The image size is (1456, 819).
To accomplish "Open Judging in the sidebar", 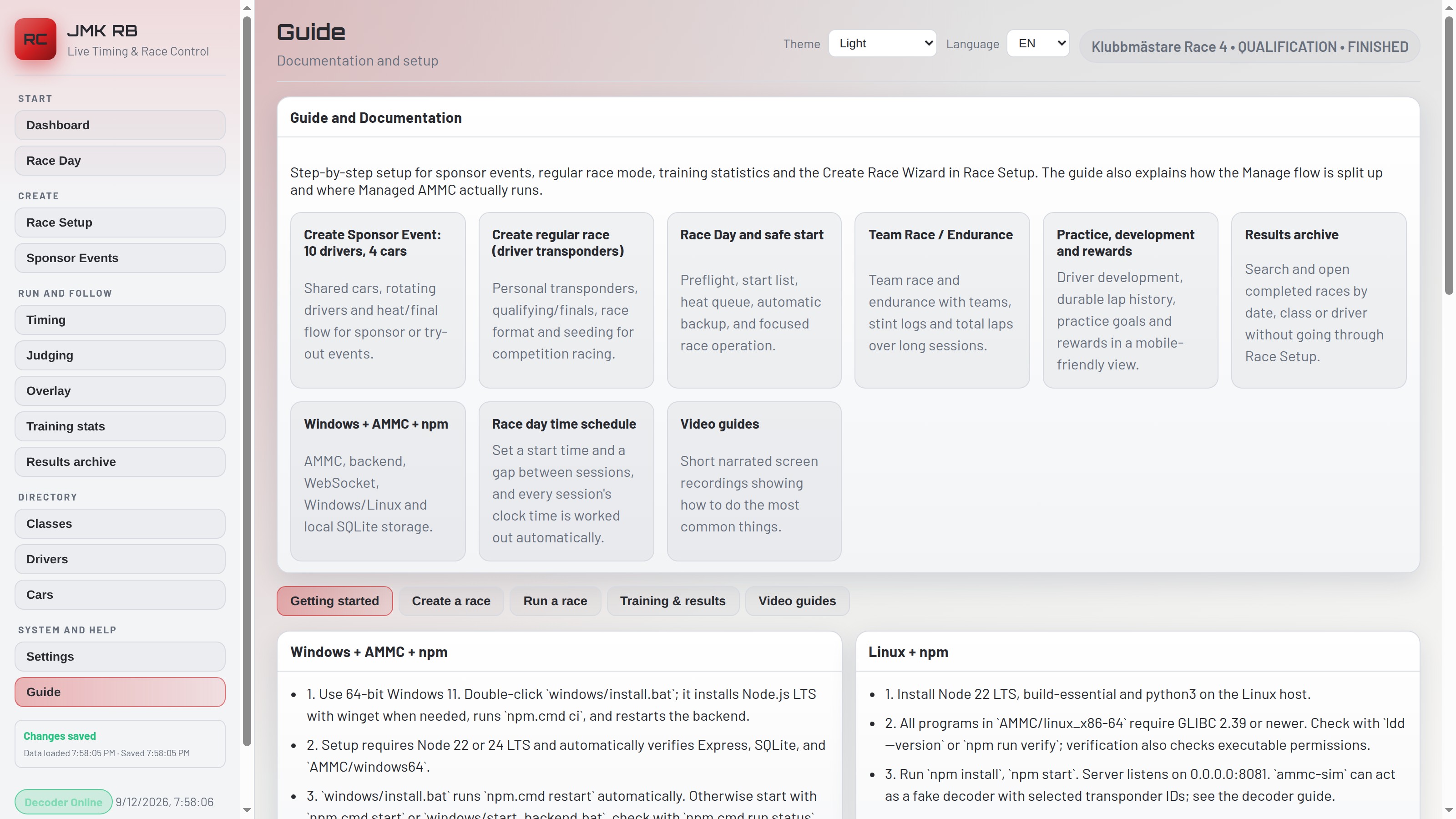I will click(x=120, y=355).
